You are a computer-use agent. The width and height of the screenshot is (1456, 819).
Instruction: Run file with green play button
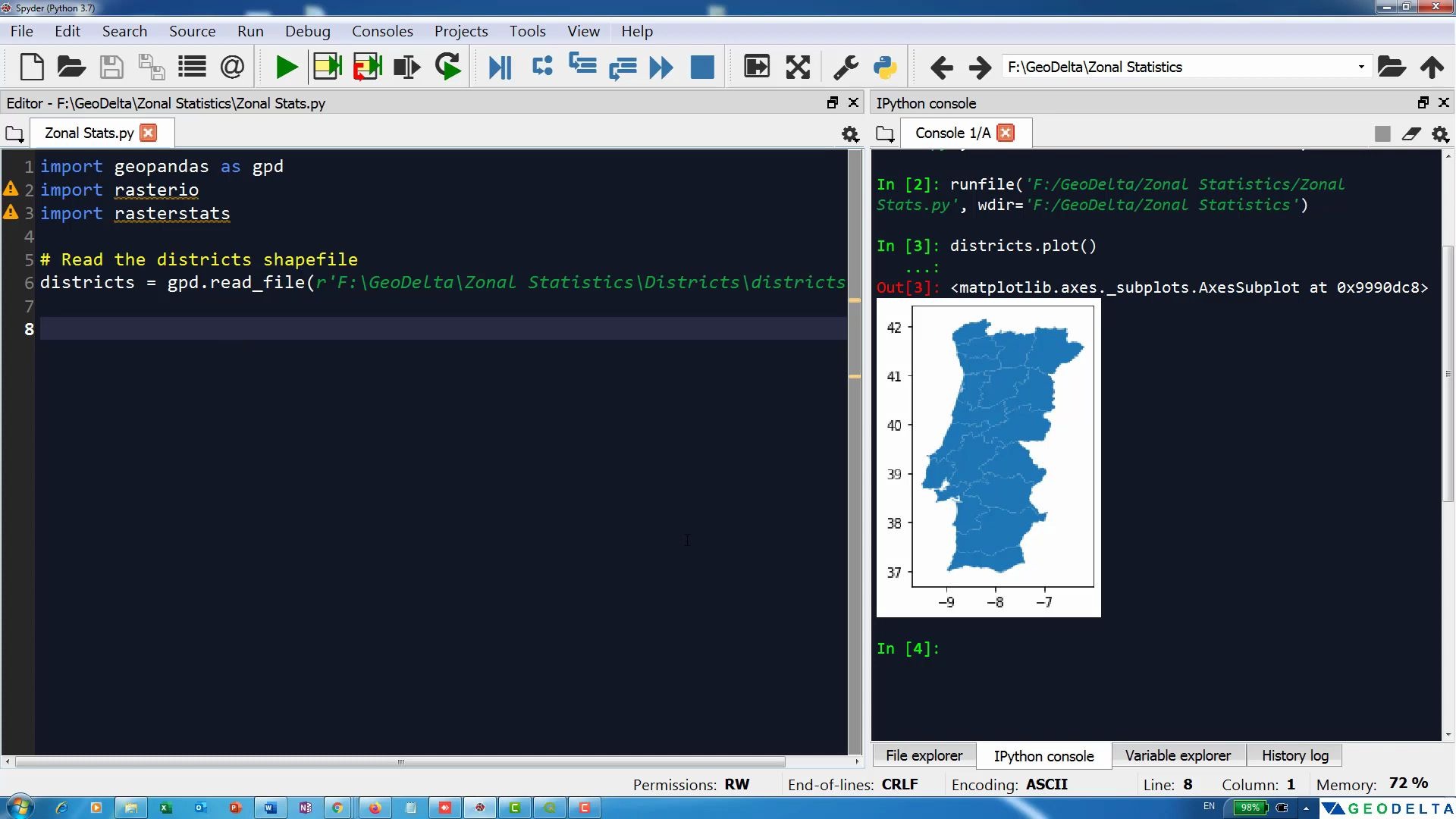click(286, 67)
